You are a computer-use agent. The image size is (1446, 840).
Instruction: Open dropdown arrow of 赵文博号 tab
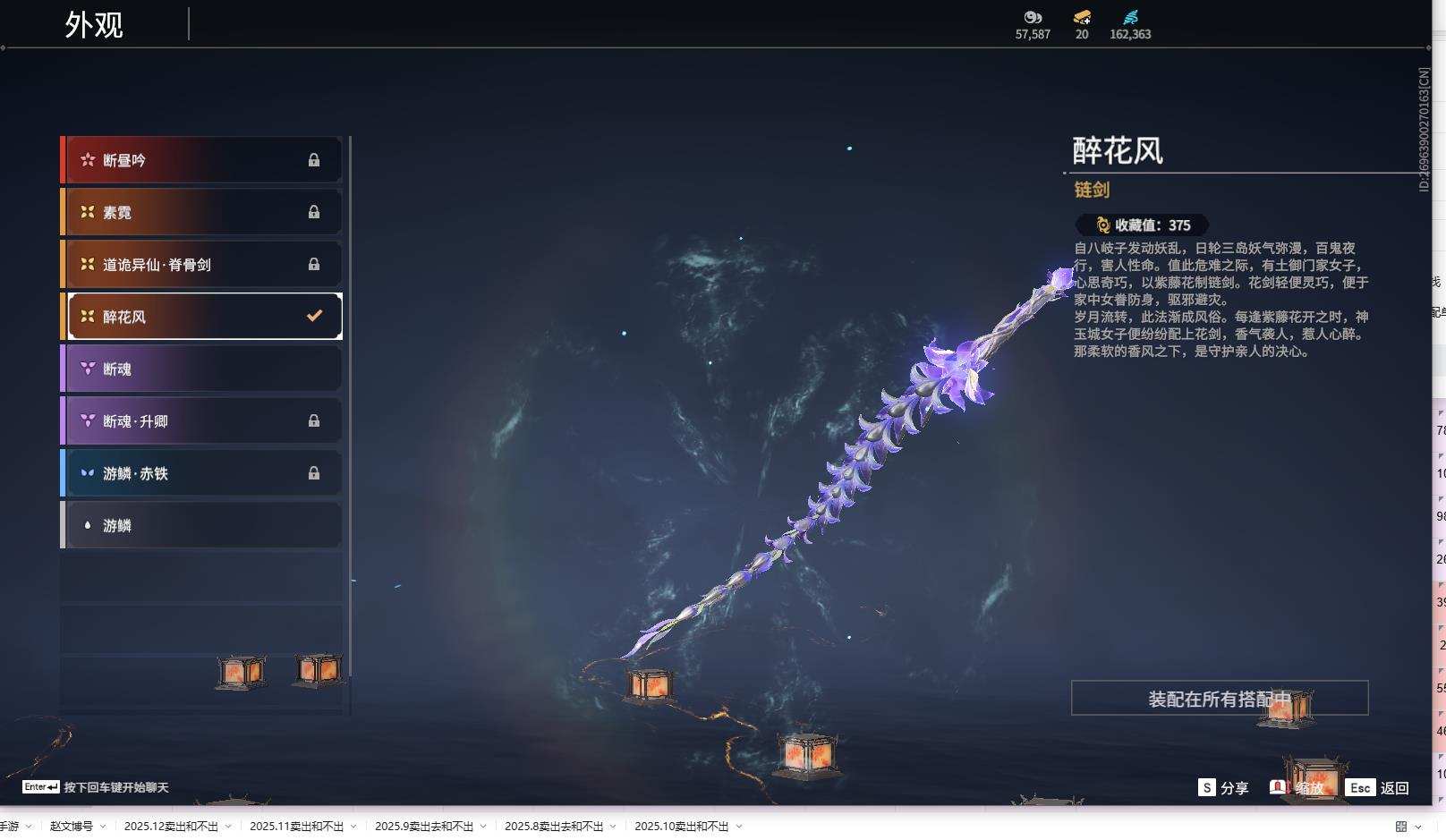click(x=103, y=827)
